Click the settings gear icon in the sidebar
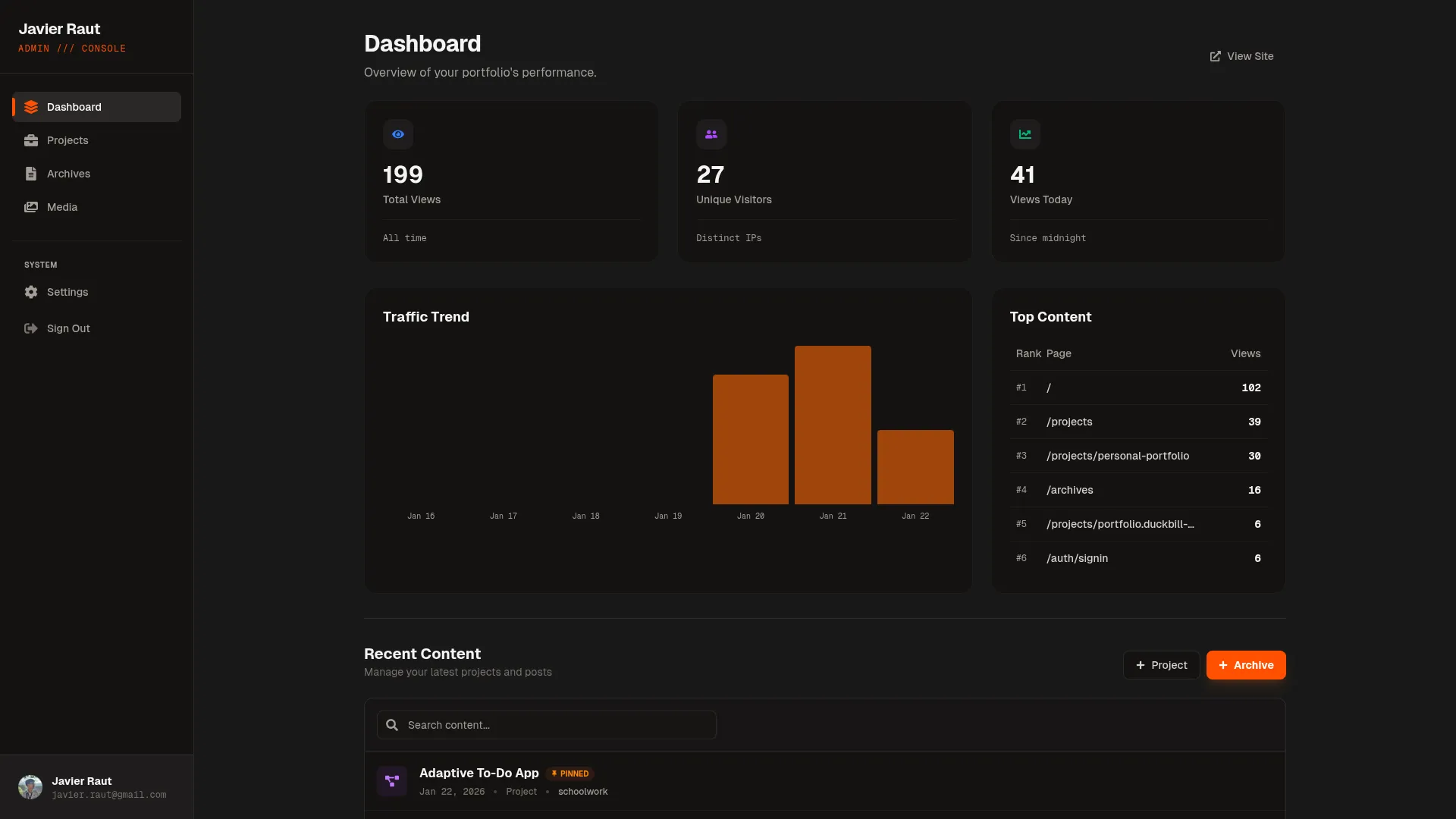1456x819 pixels. [x=31, y=292]
